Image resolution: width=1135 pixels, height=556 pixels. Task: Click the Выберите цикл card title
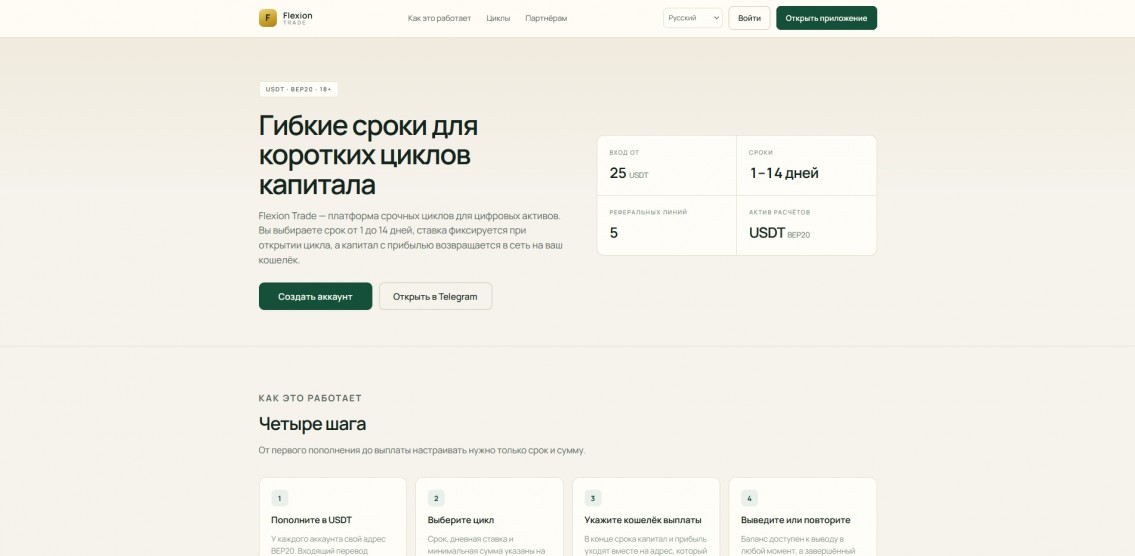[x=460, y=520]
